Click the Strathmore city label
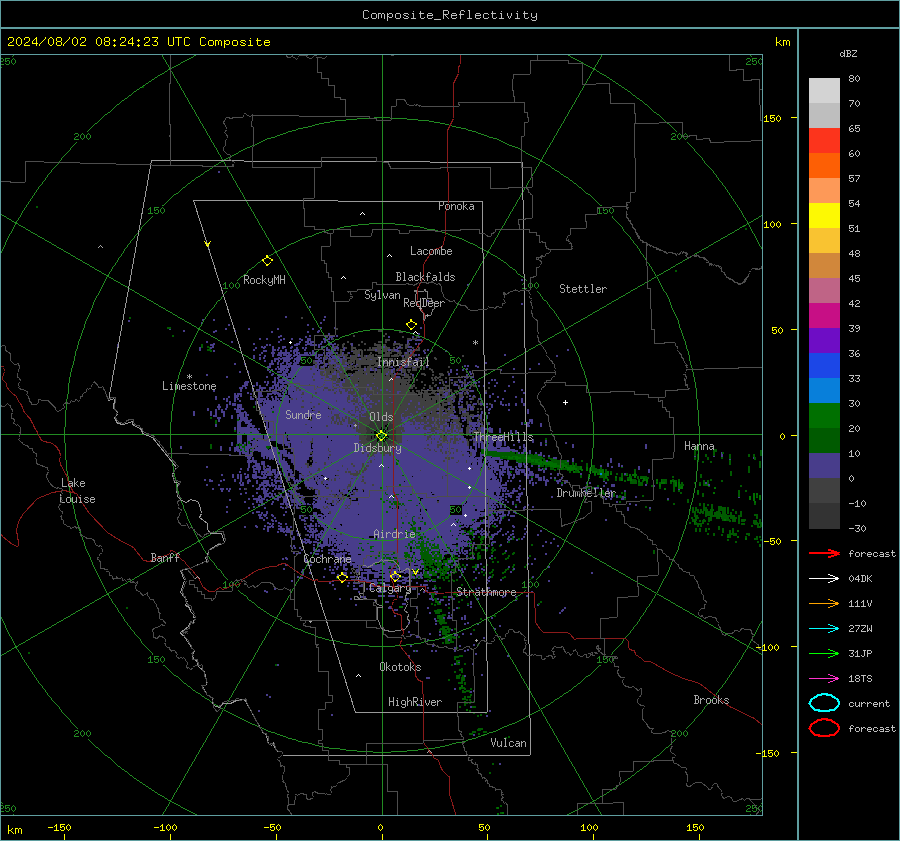Screen dimensions: 900x841 (486, 592)
